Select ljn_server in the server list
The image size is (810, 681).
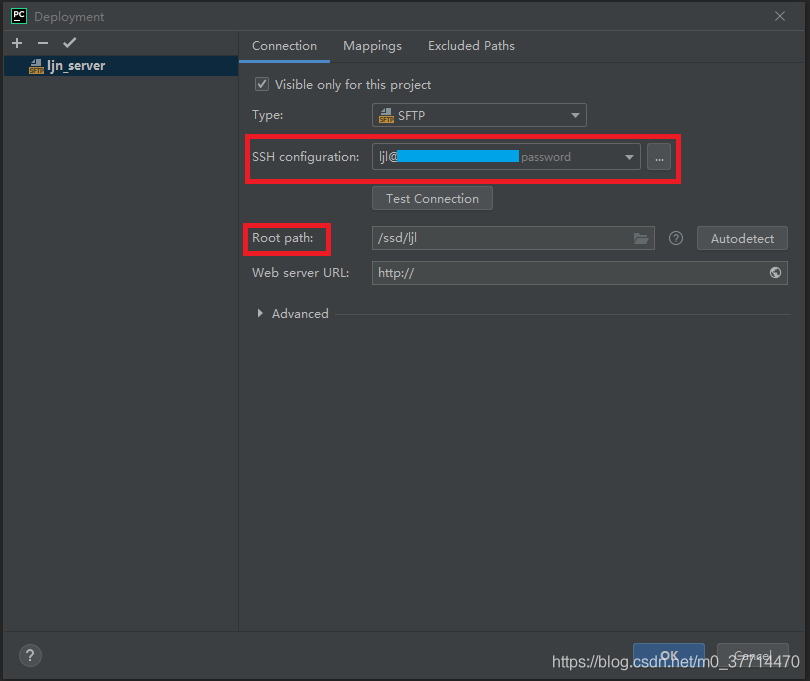75,66
